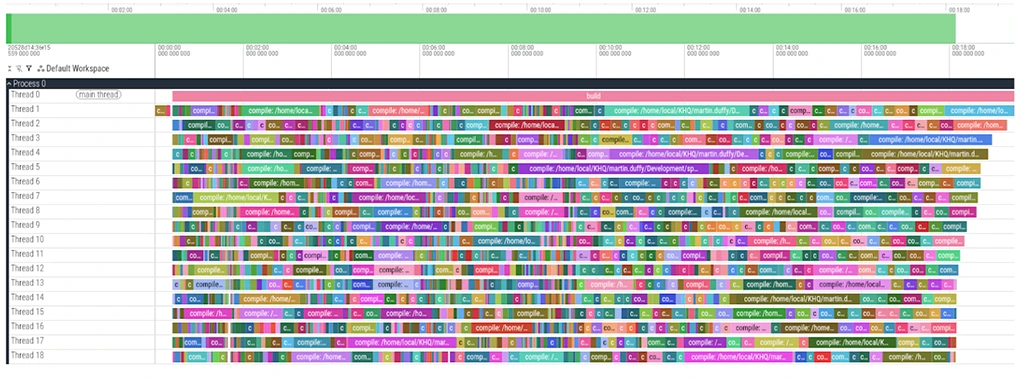Select the Thread 8 track label

(x=25, y=211)
